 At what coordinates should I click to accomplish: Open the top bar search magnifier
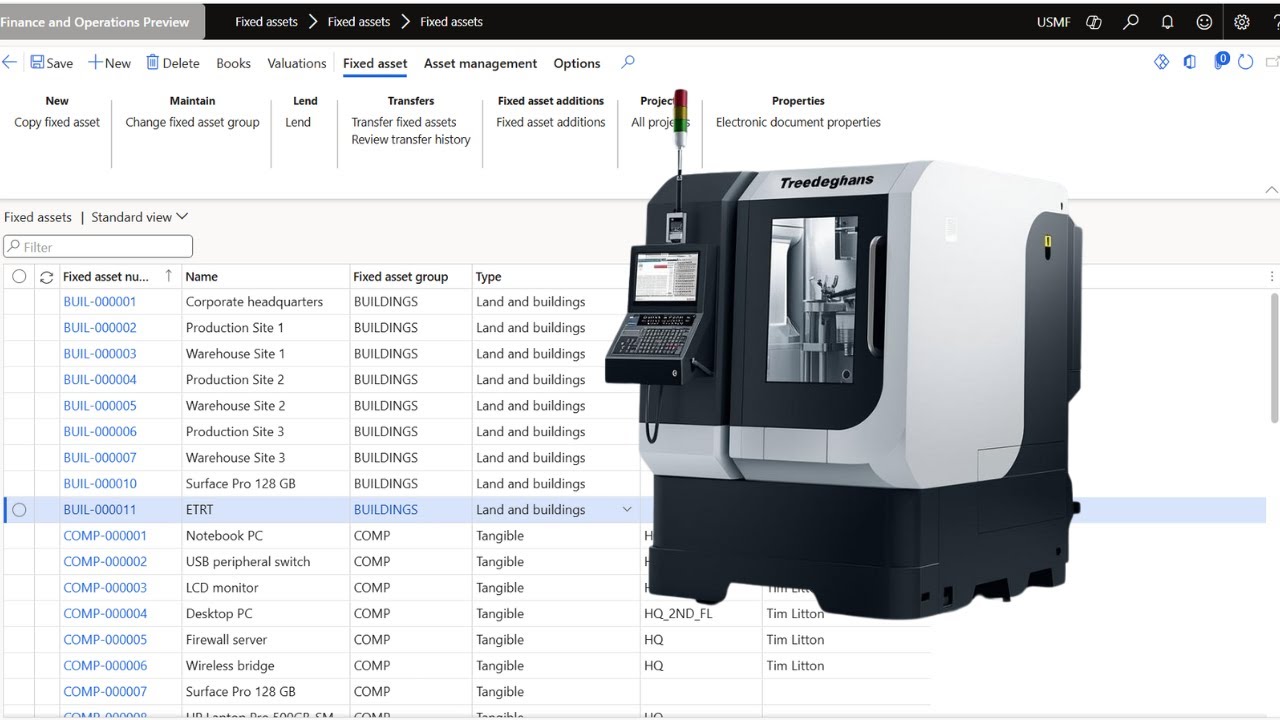[x=1131, y=21]
